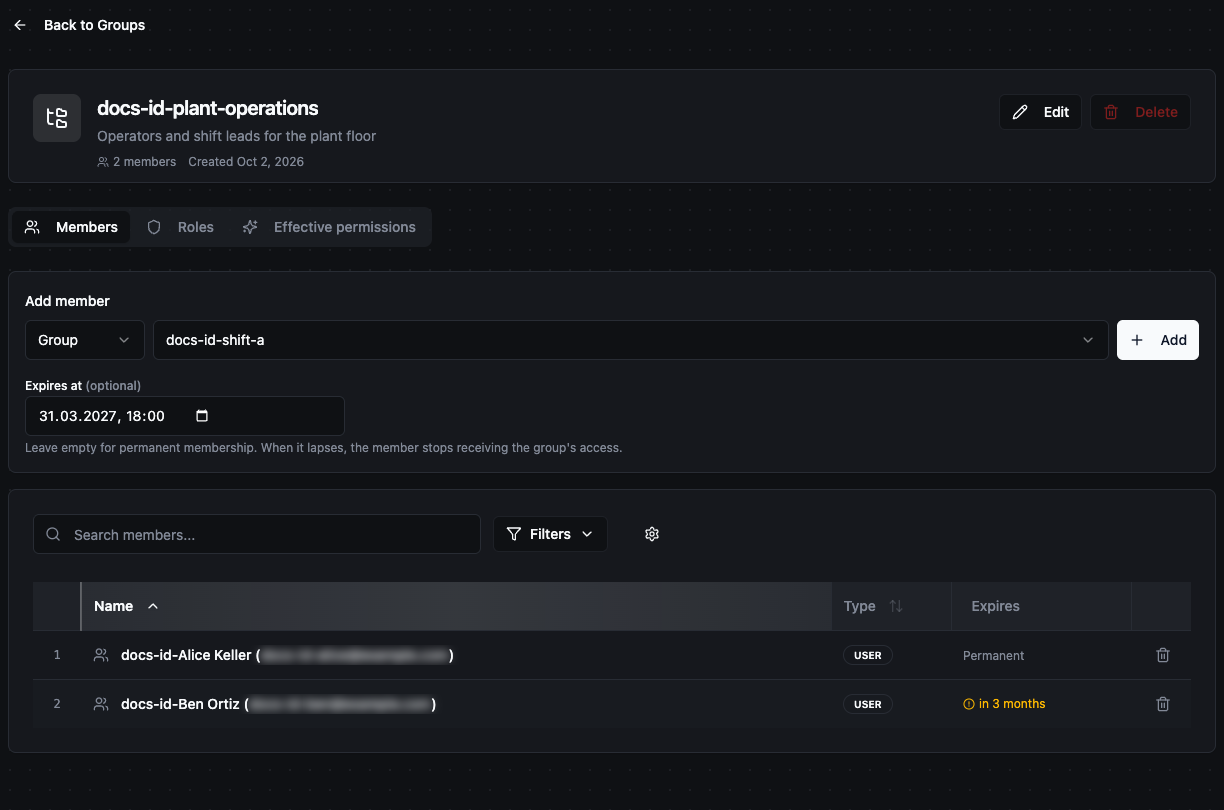Click the user icon beside Alice Keller
This screenshot has width=1224, height=810.
click(101, 655)
